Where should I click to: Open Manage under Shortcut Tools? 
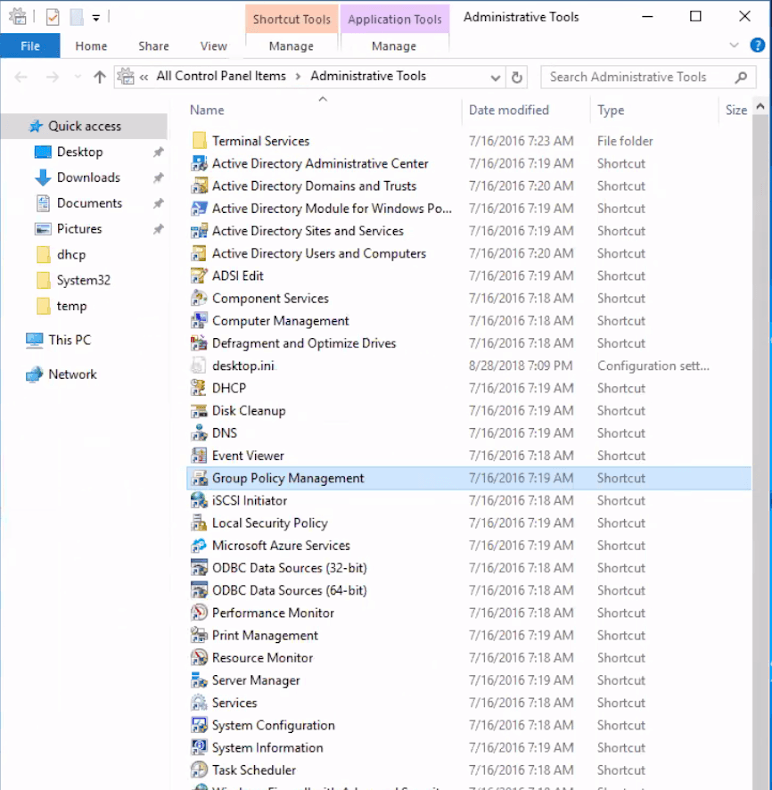(291, 46)
